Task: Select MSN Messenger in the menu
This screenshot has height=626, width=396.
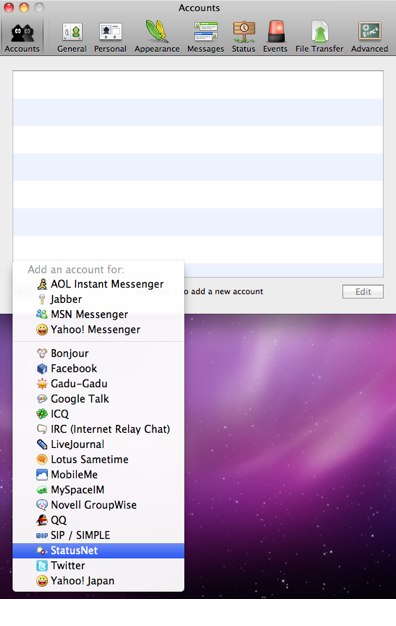Action: [x=98, y=315]
